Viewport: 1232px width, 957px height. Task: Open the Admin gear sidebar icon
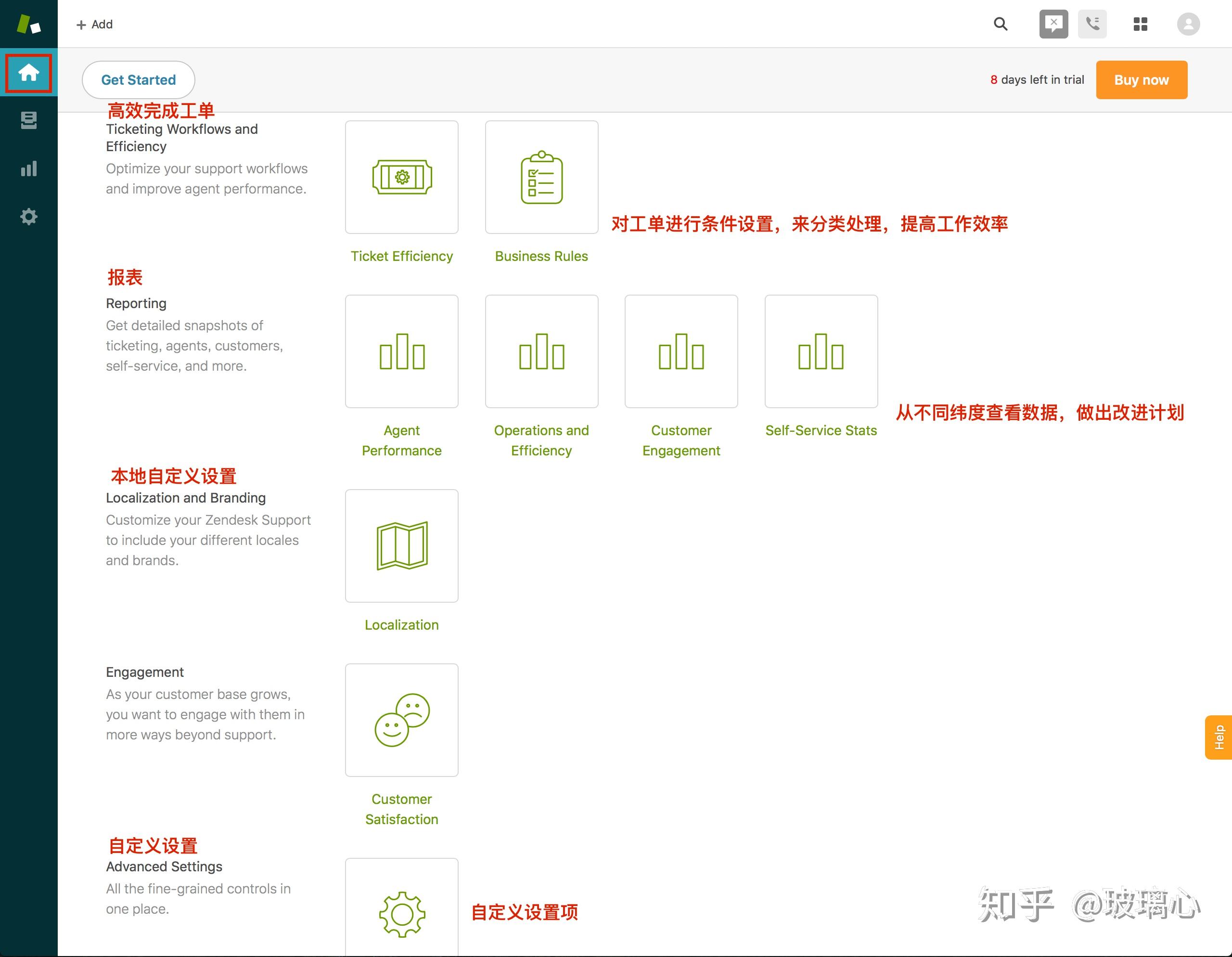tap(28, 217)
